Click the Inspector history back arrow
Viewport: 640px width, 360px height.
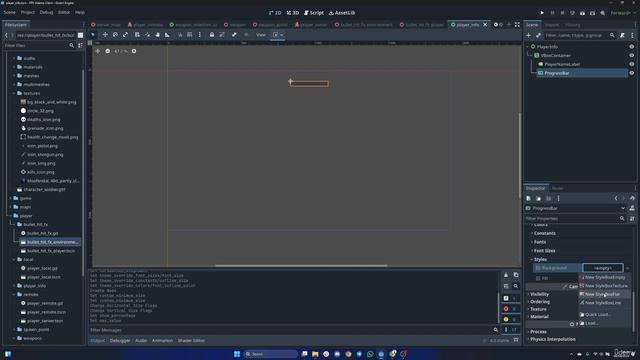pyautogui.click(x=616, y=198)
